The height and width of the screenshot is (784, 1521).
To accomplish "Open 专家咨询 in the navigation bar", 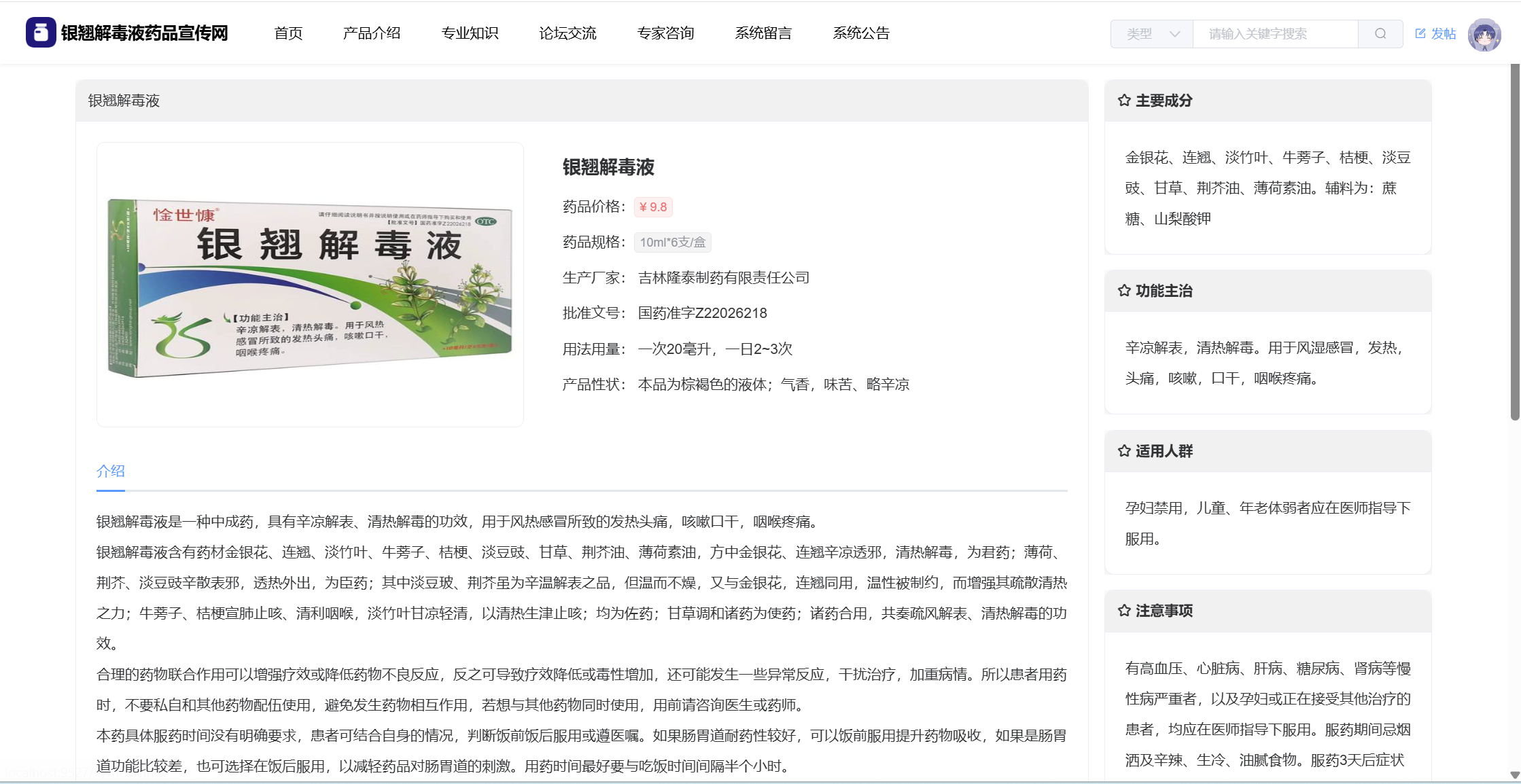I will pyautogui.click(x=665, y=33).
